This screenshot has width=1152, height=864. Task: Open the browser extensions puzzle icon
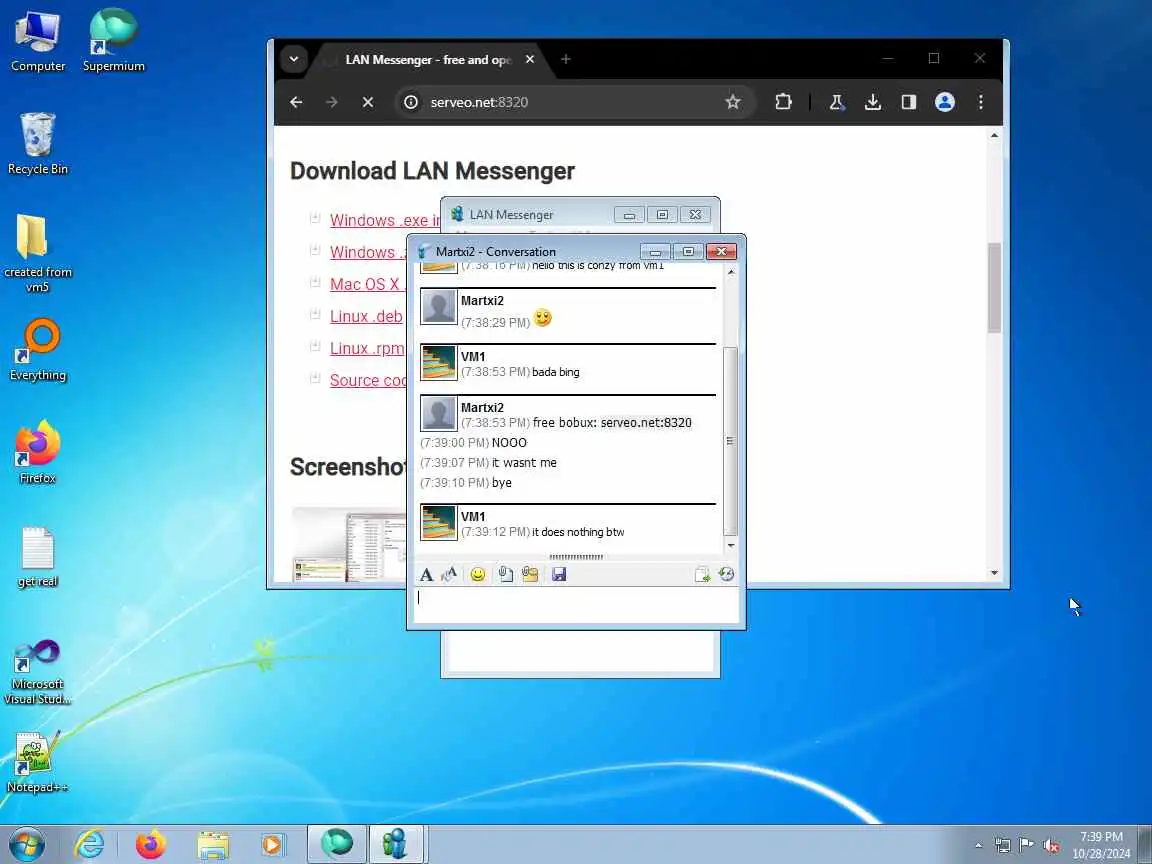tap(783, 102)
